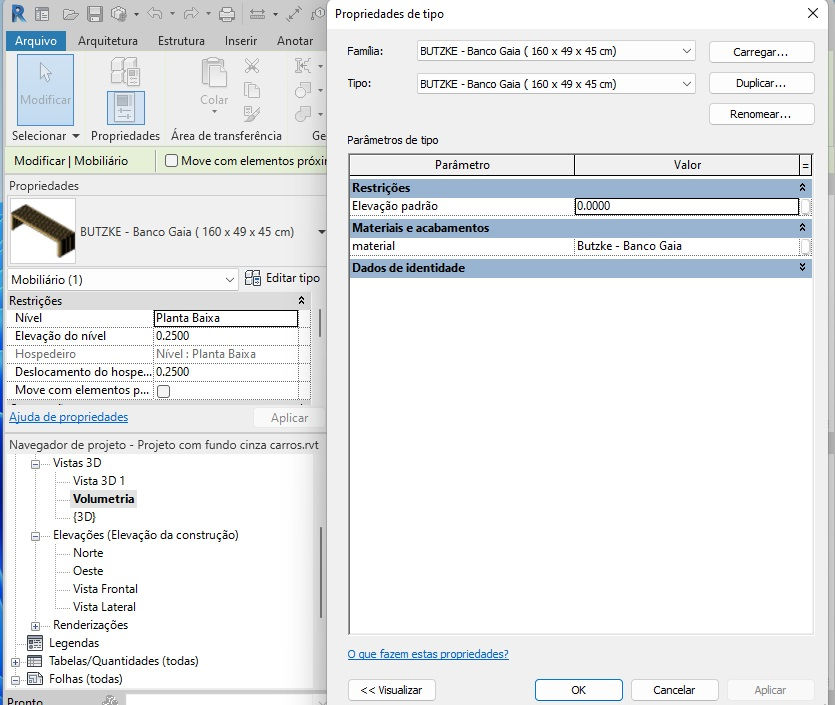Viewport: 835px width, 705px height.
Task: Click the << Visualizar button
Action: (391, 690)
